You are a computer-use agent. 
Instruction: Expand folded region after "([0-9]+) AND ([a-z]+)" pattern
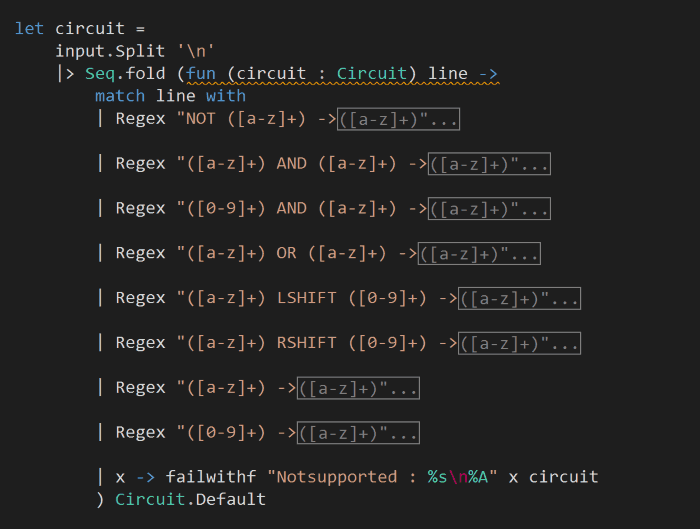pyautogui.click(x=489, y=209)
